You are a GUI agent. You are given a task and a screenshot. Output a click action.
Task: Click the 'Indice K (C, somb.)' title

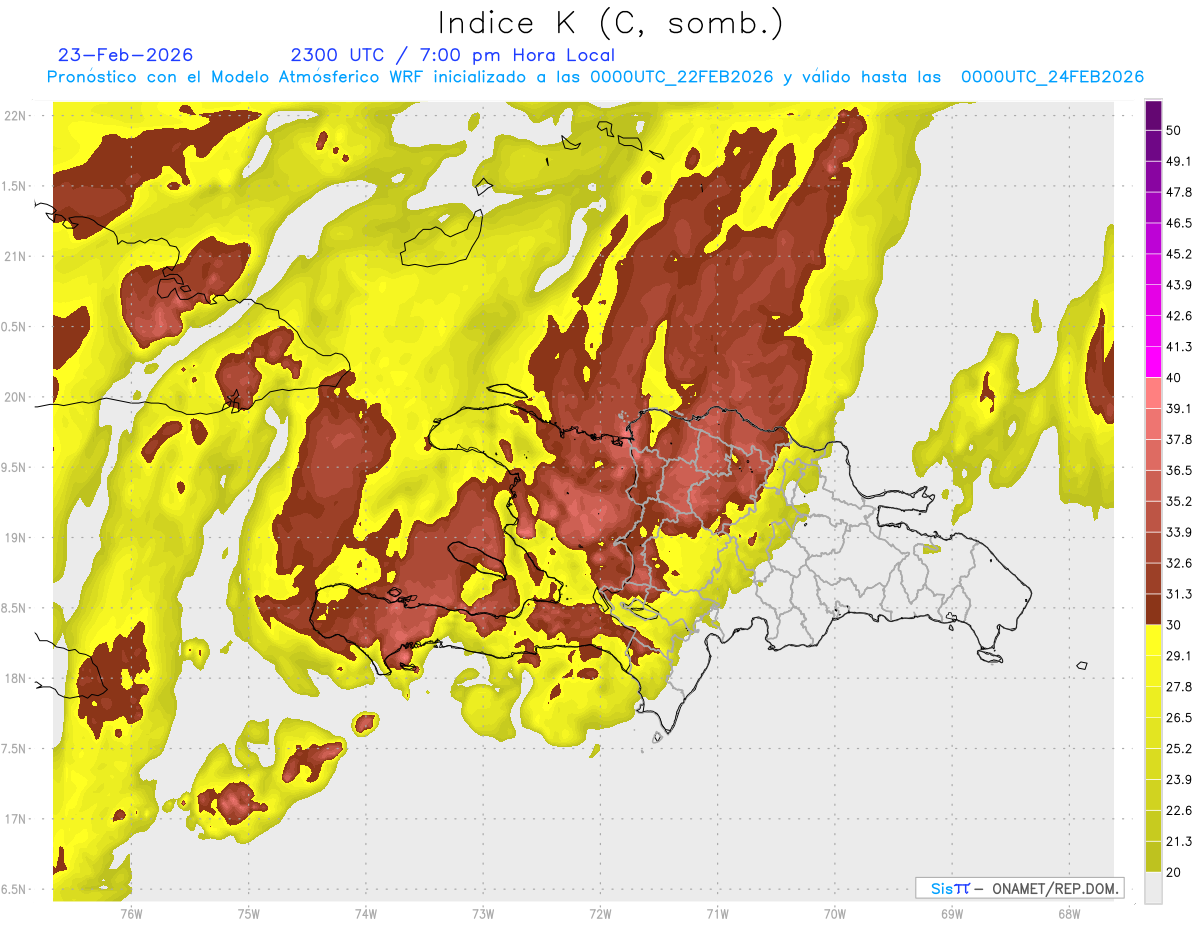(611, 23)
